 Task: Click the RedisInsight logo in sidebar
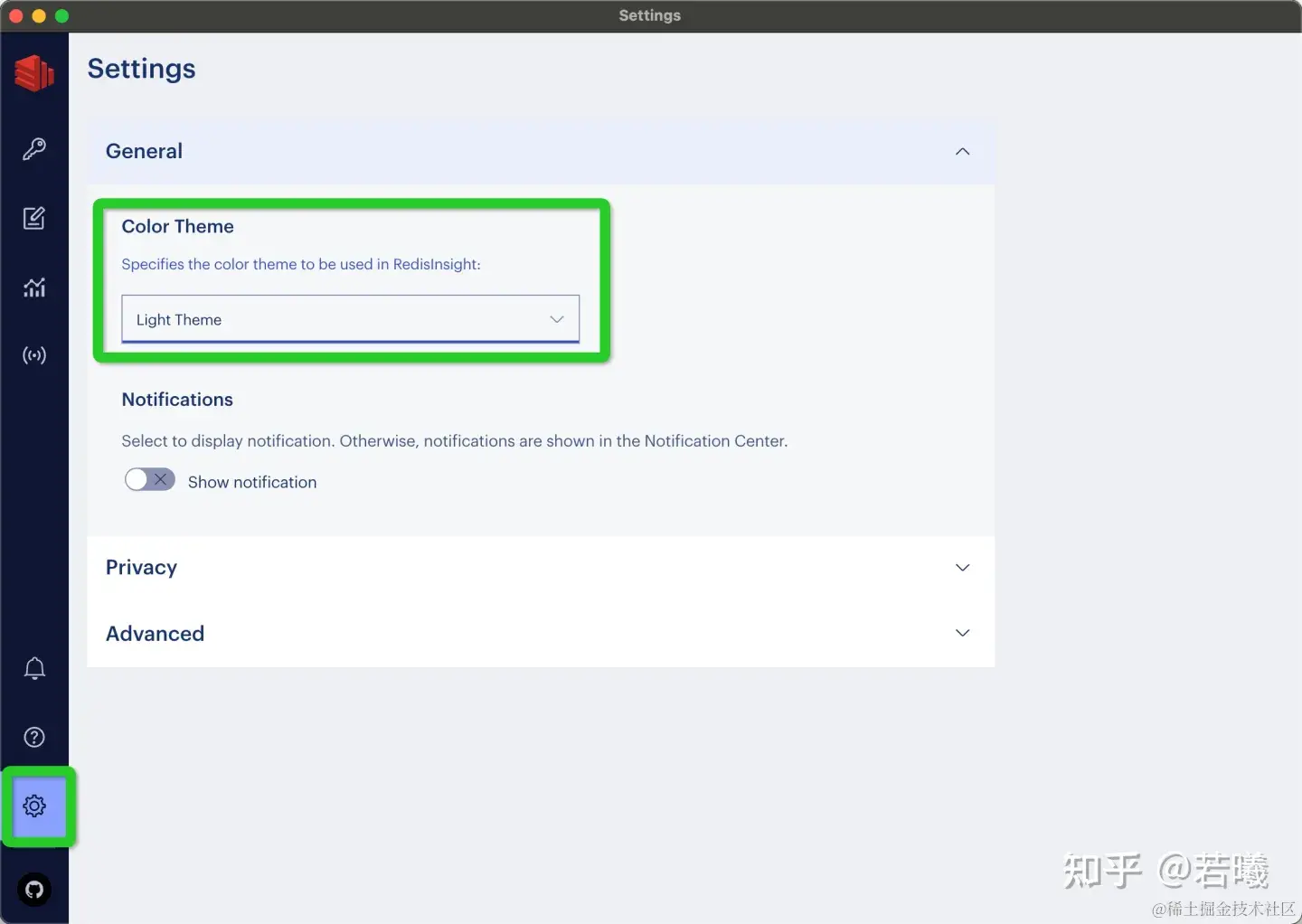click(x=34, y=73)
